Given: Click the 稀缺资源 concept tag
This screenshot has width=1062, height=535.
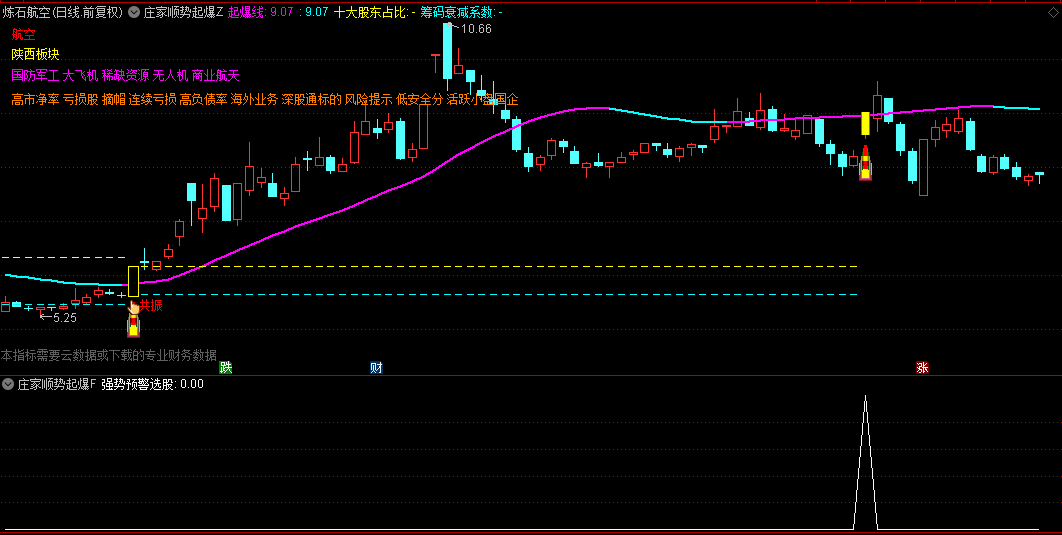Looking at the screenshot, I should click(126, 75).
